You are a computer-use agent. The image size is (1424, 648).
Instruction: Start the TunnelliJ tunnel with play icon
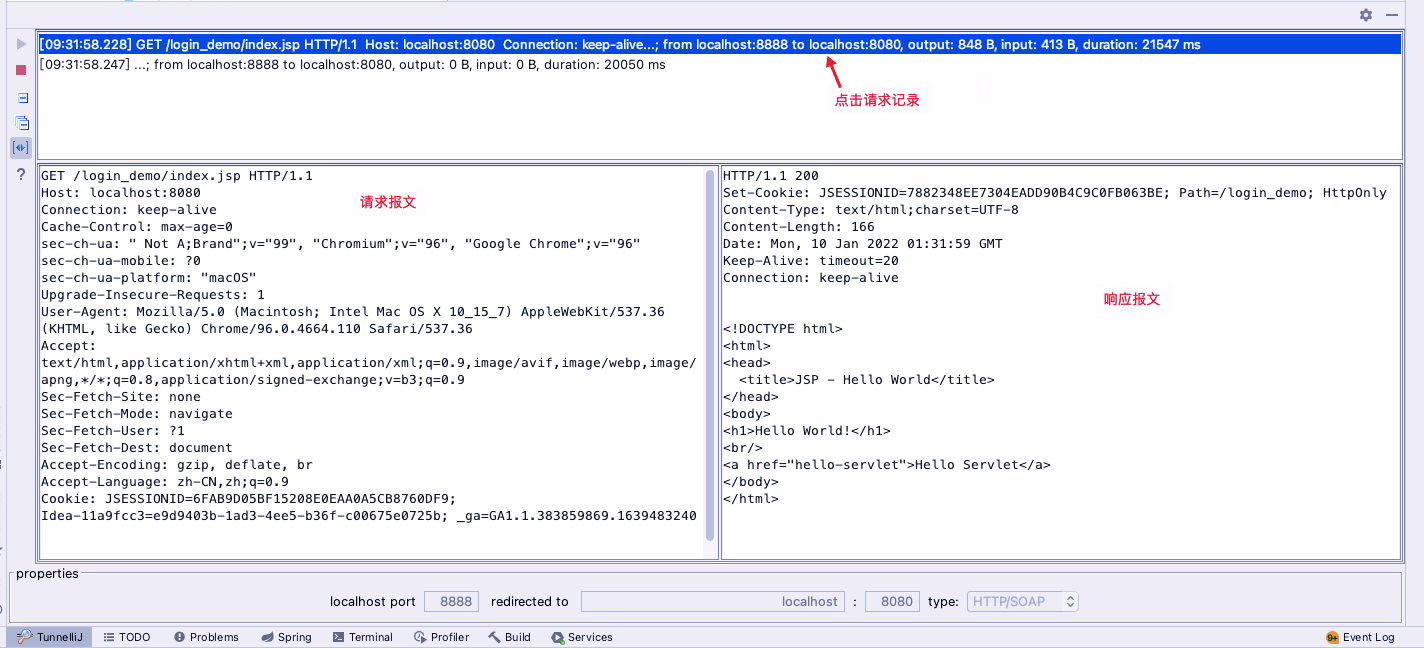click(x=21, y=44)
